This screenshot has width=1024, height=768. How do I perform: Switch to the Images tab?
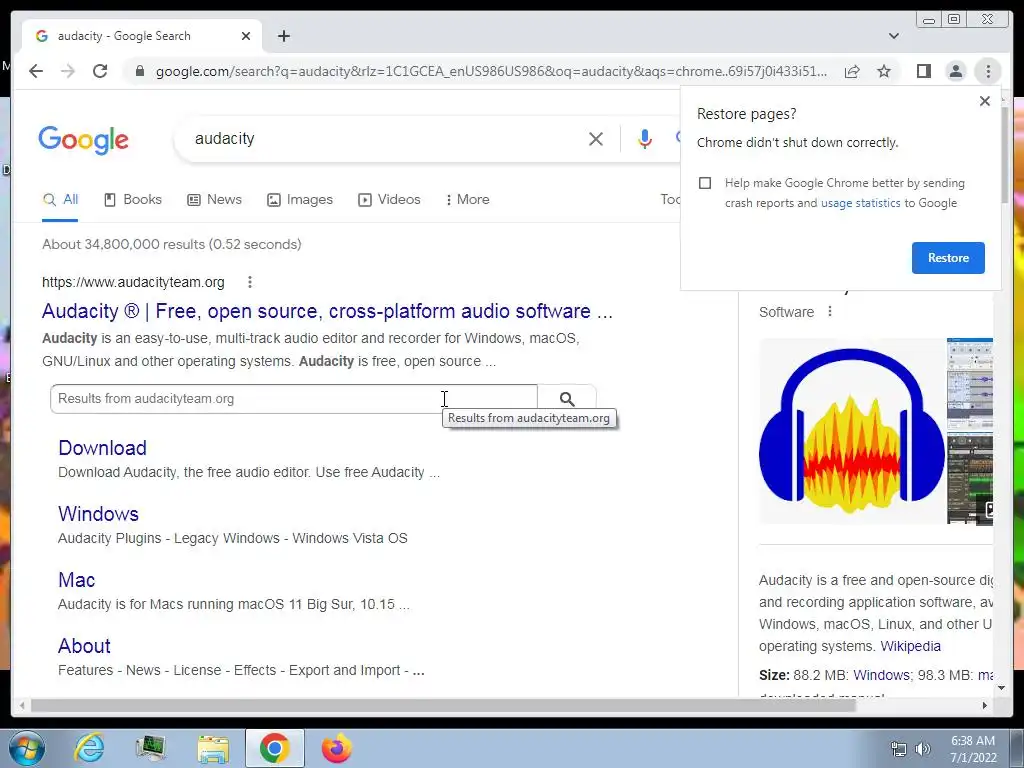[x=300, y=200]
